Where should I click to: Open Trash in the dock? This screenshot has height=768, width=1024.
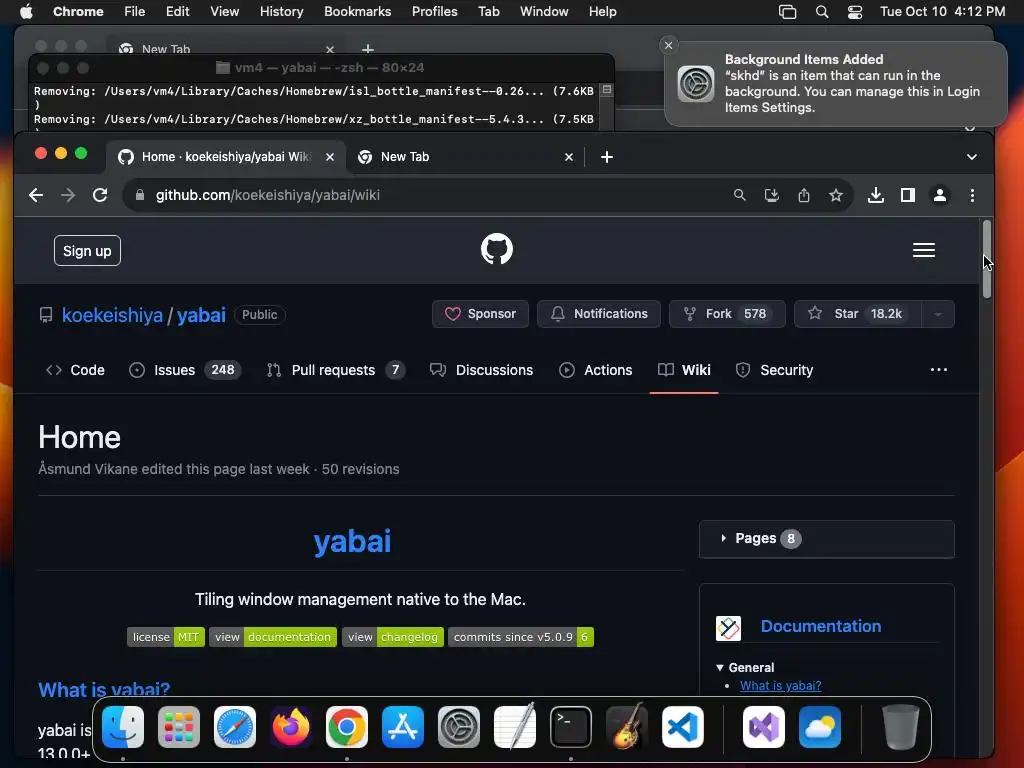pyautogui.click(x=901, y=727)
